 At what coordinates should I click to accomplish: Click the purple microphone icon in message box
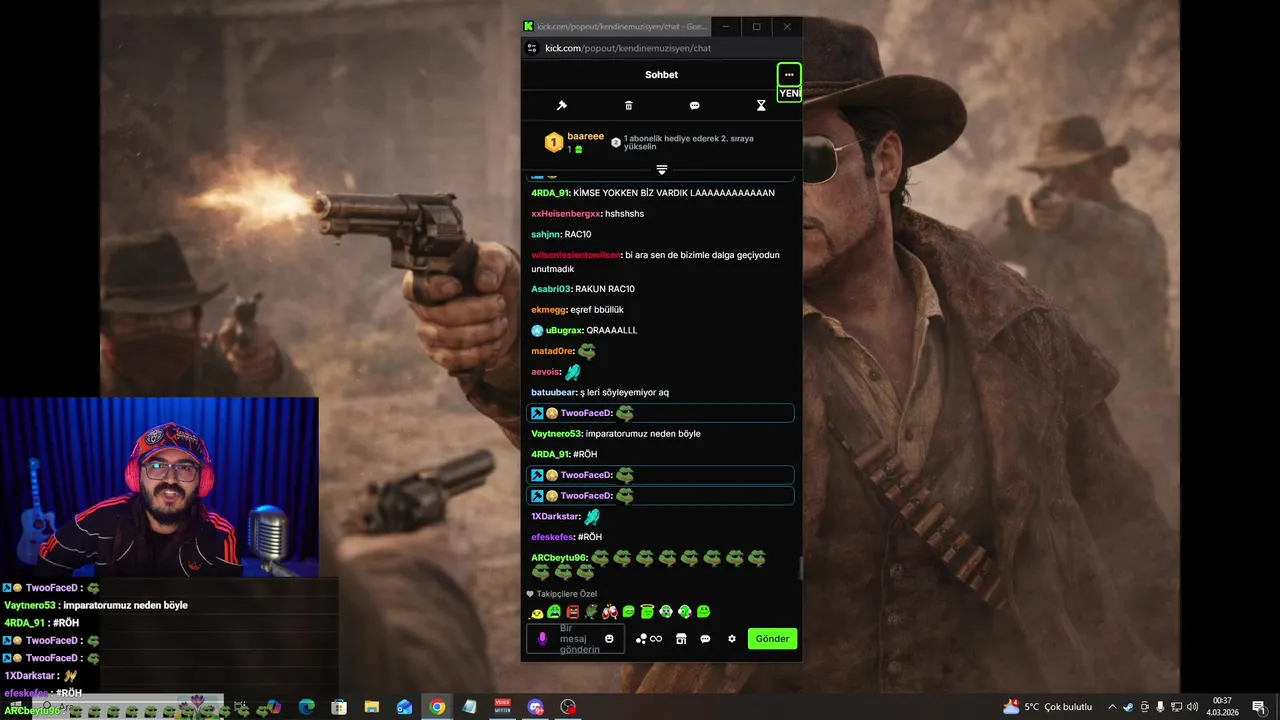point(543,639)
